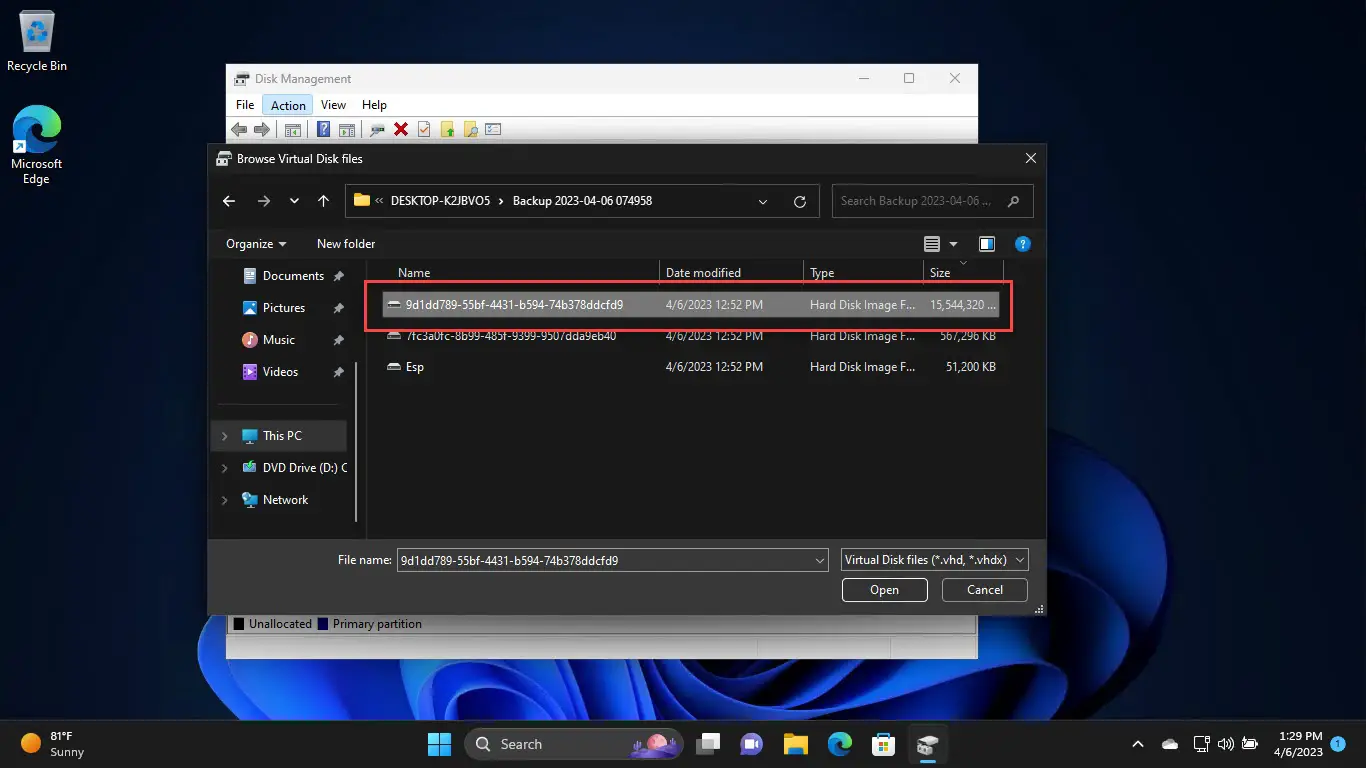Screen dimensions: 1366x768
Task: Open Microsoft Store from taskbar
Action: point(883,744)
